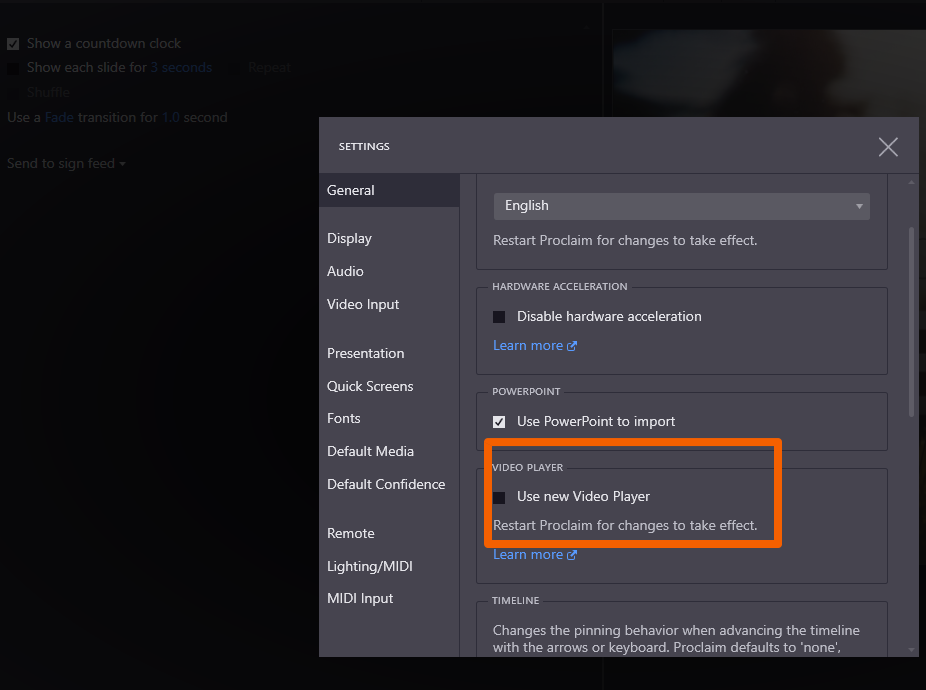
Task: Select MIDI Input in the sidebar
Action: coord(360,598)
